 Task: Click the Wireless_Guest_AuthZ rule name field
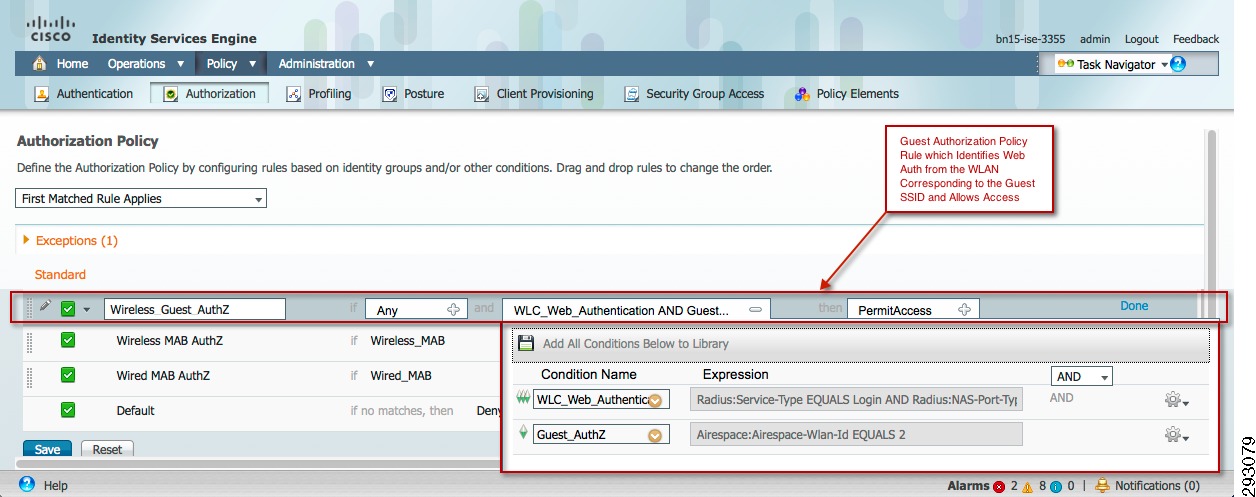(195, 309)
